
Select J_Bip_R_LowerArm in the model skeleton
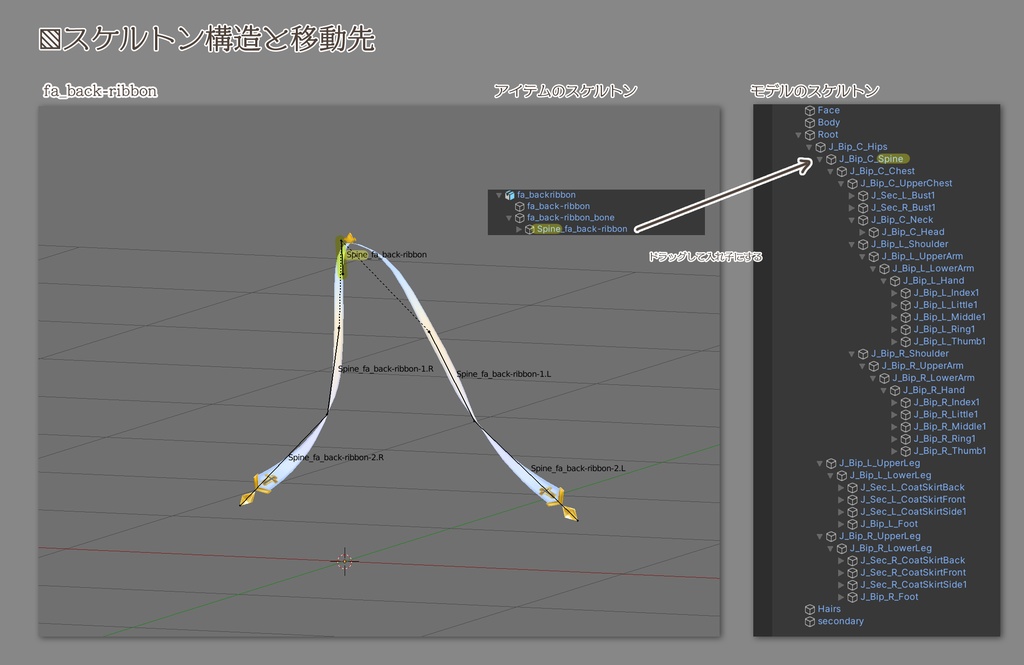(933, 378)
